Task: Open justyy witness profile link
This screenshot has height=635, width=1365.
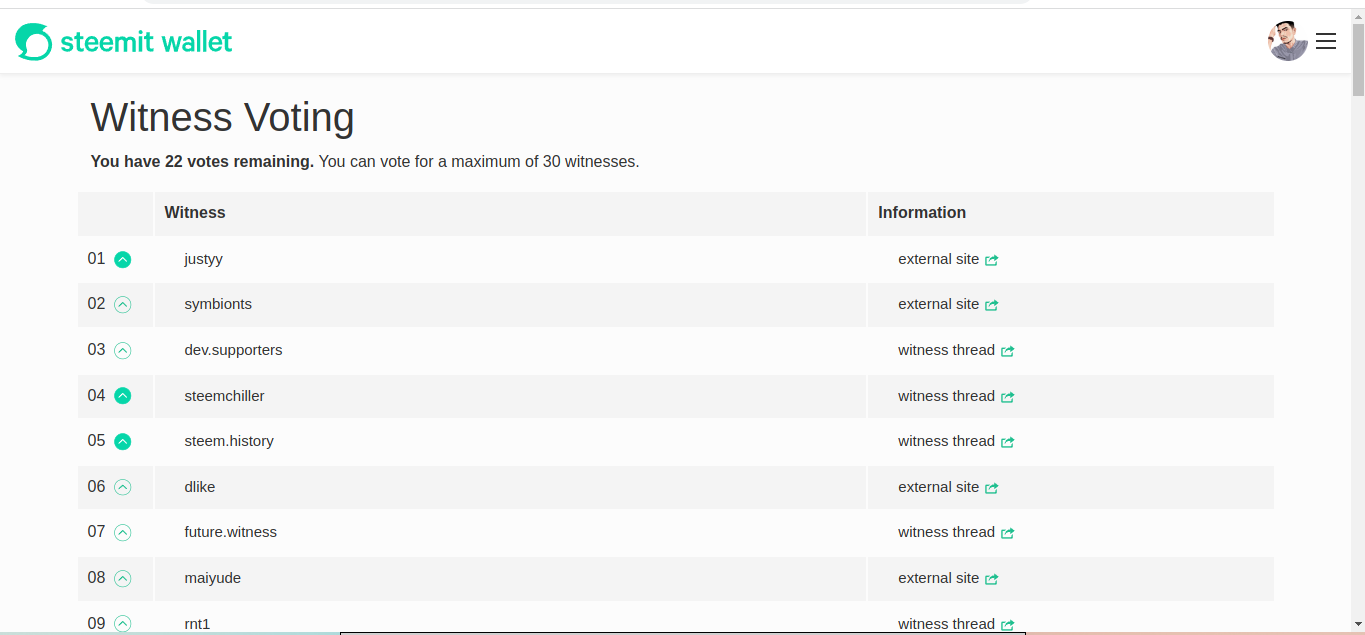Action: pos(204,259)
